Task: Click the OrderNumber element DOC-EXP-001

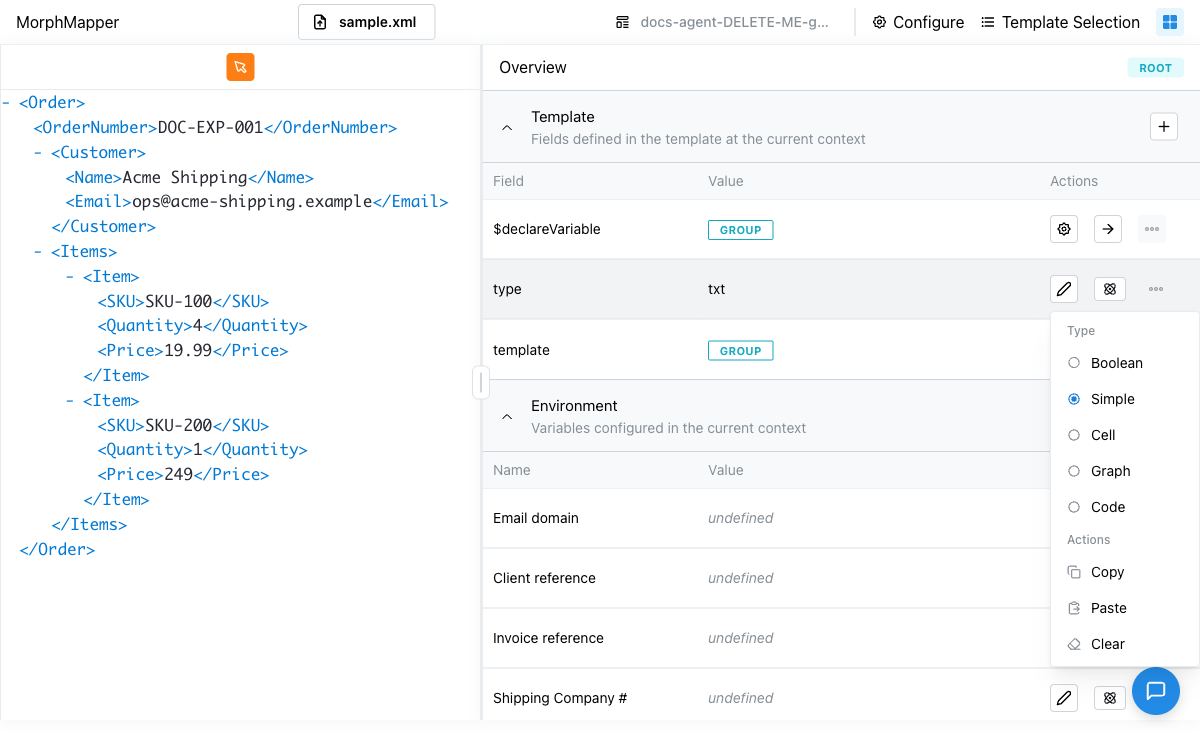Action: (x=215, y=127)
